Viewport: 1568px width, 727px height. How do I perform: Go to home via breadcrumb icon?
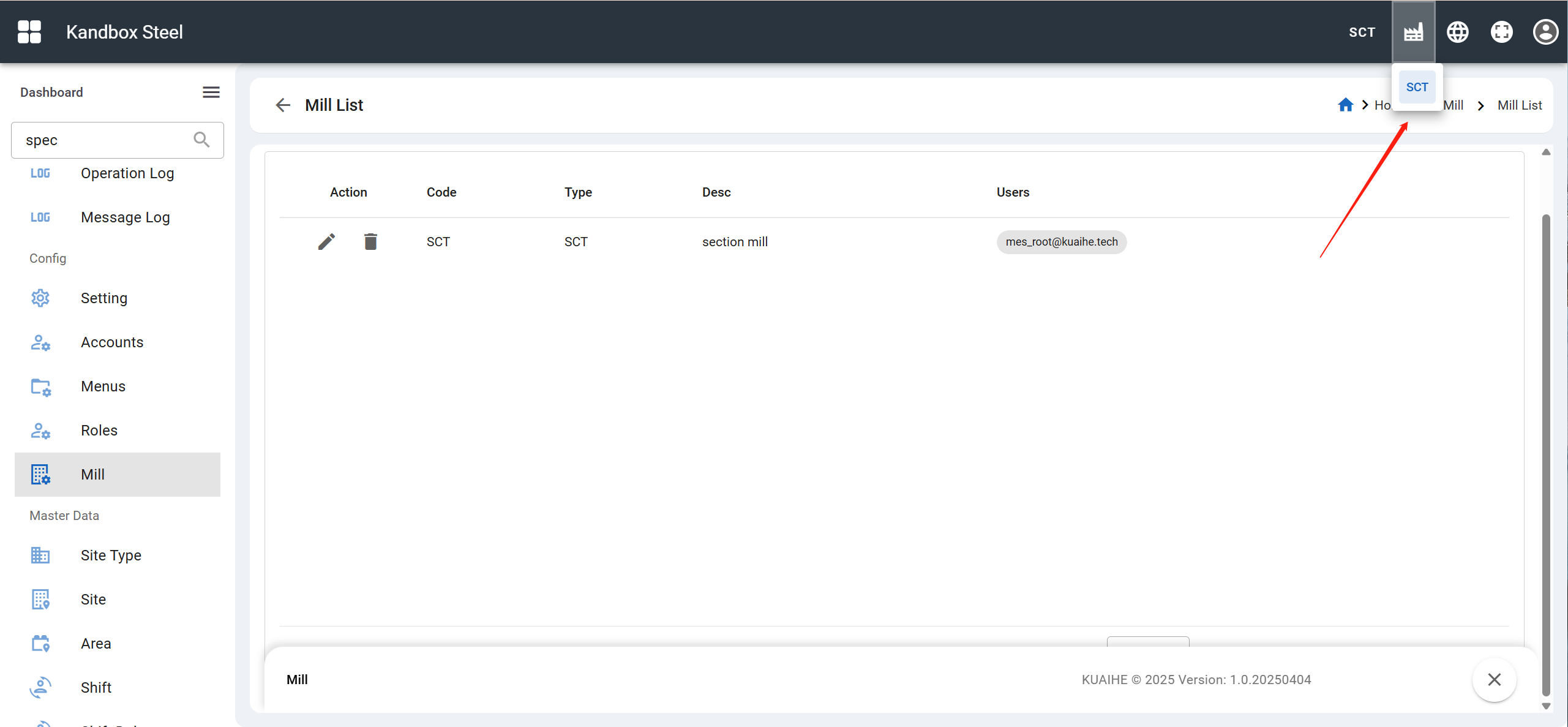point(1345,105)
